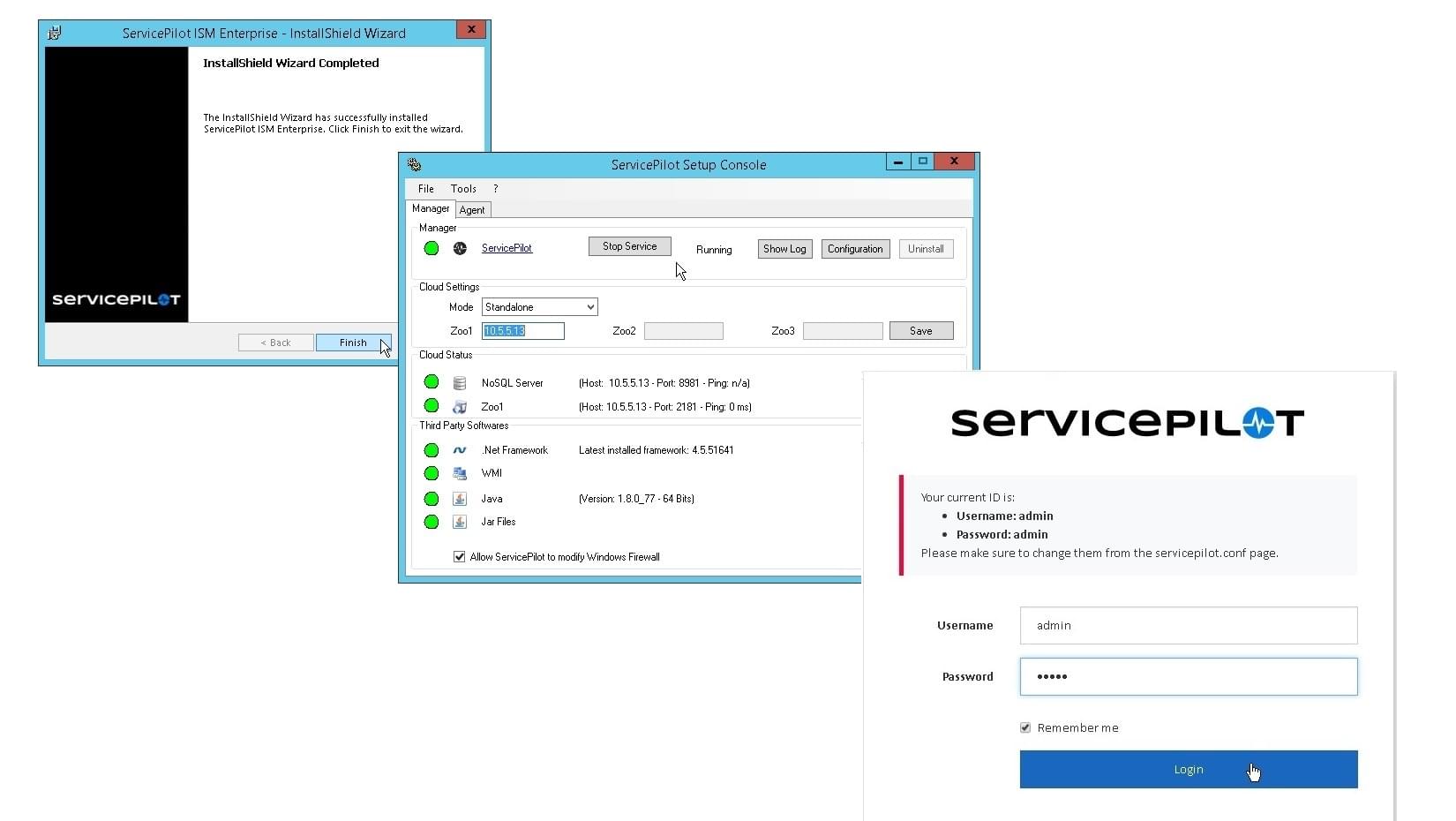
Task: Click the Back button in InstallShield wizard
Action: point(275,343)
